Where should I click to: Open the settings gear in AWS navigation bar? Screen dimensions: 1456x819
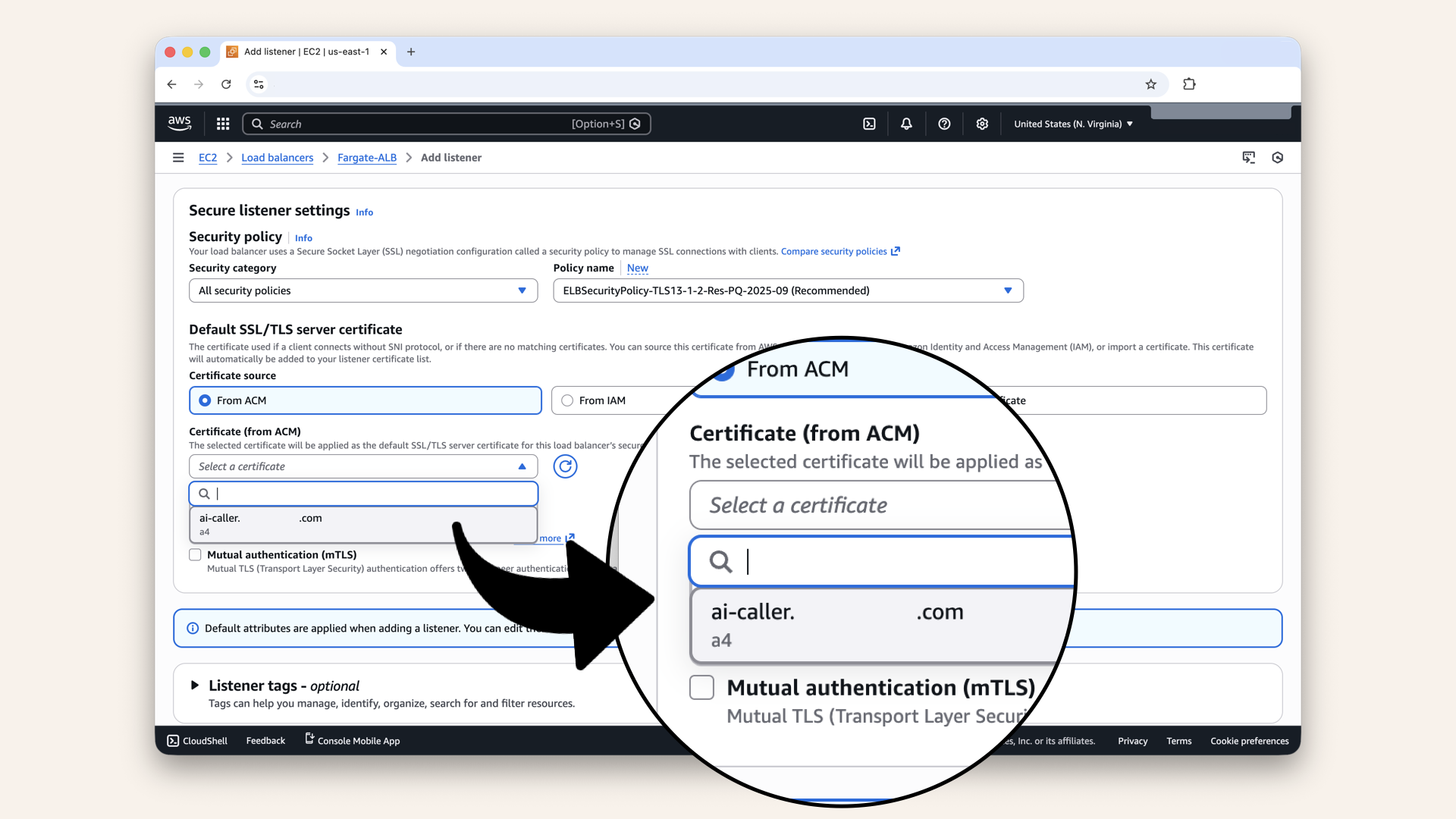[x=982, y=123]
